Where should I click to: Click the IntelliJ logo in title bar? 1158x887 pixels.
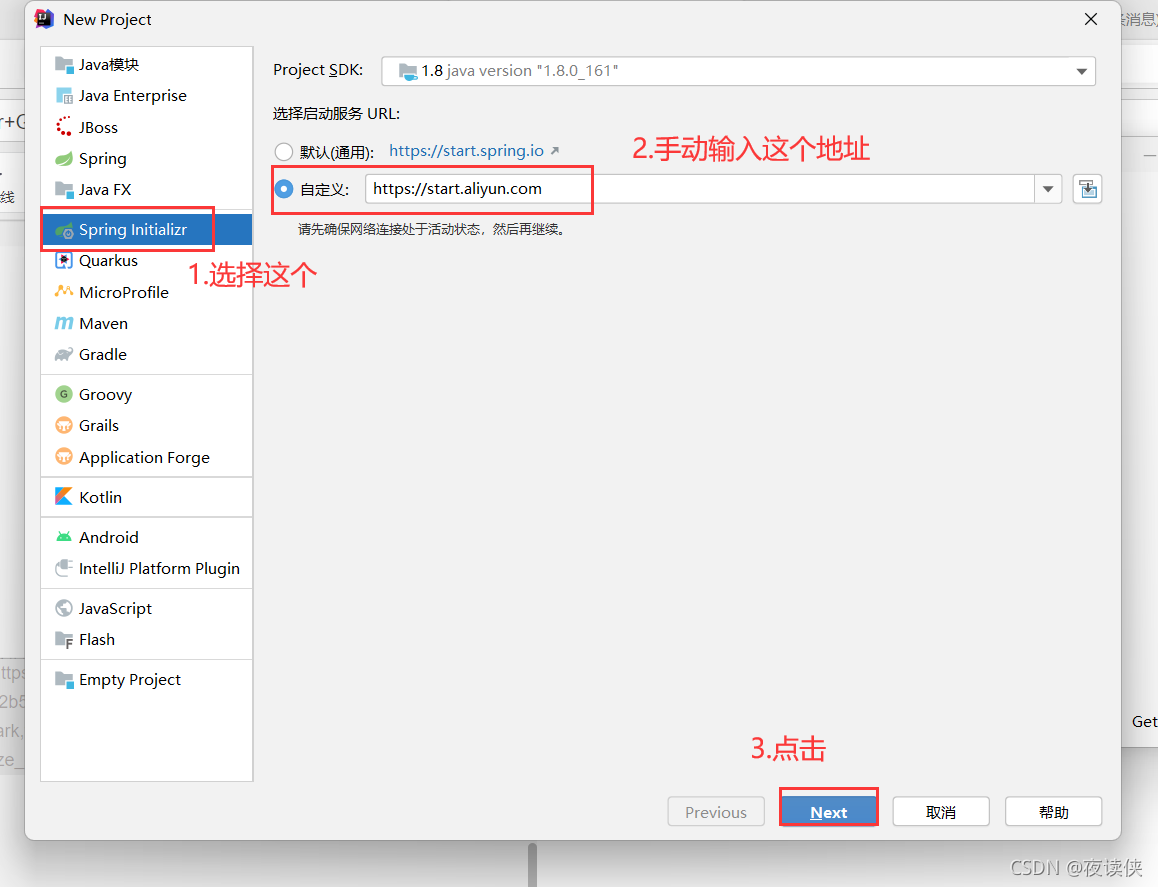pos(44,19)
